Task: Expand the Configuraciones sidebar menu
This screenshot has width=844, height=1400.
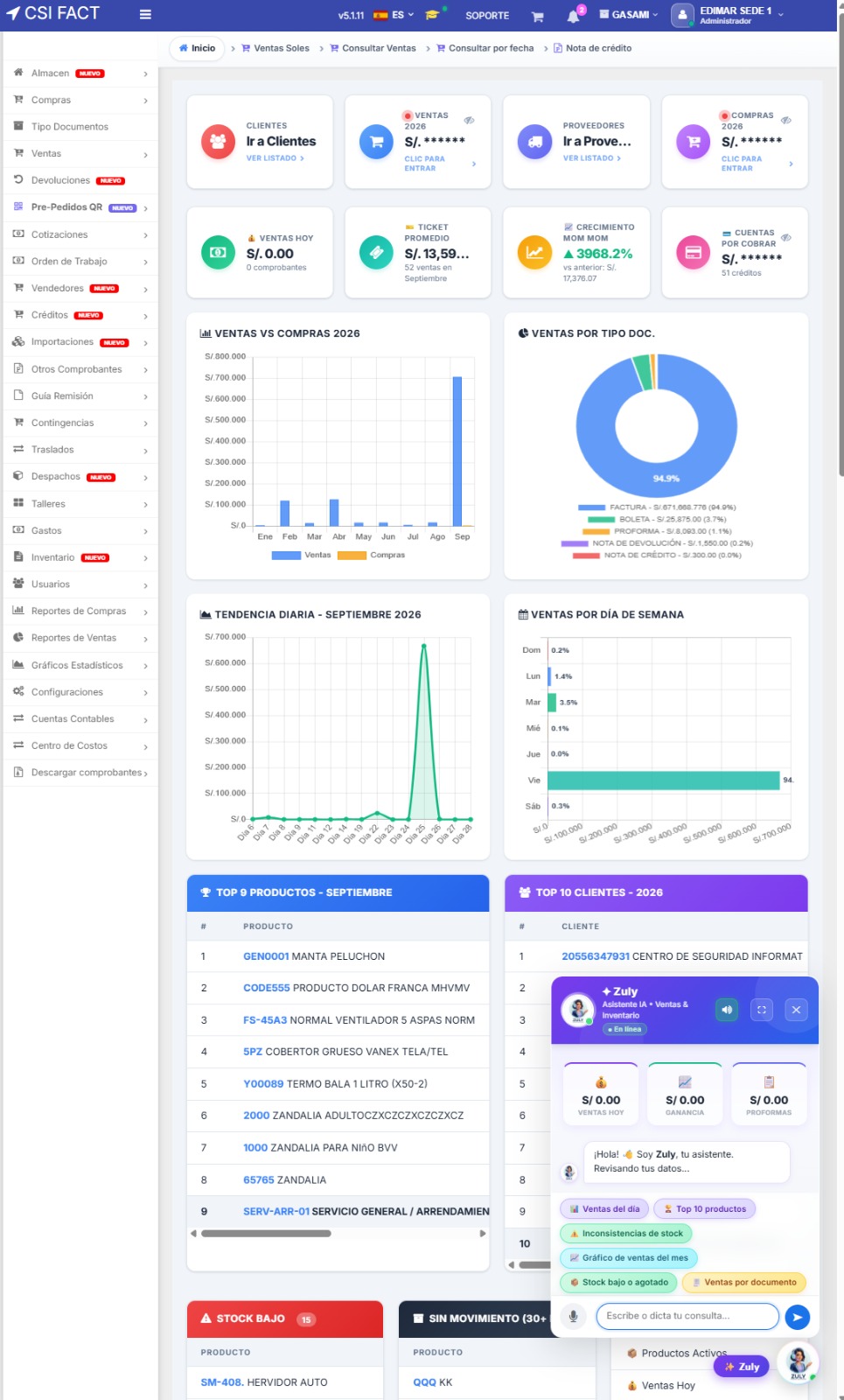Action: click(x=80, y=692)
